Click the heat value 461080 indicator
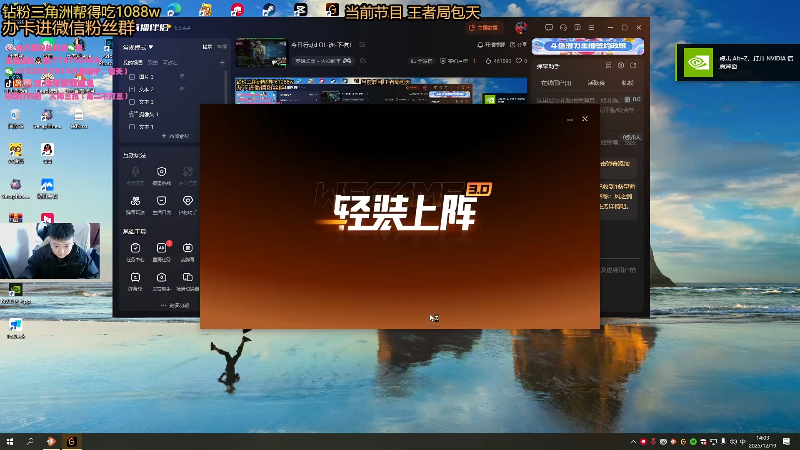The image size is (800, 450). point(498,61)
